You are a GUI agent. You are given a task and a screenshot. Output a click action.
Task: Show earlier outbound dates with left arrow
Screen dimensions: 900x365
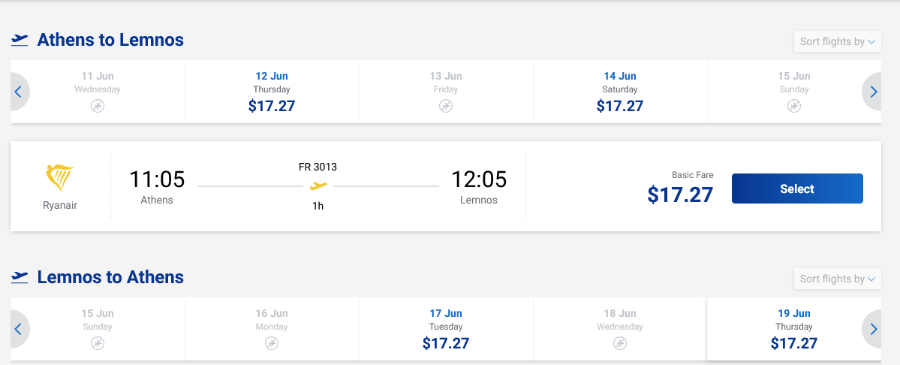[18, 92]
